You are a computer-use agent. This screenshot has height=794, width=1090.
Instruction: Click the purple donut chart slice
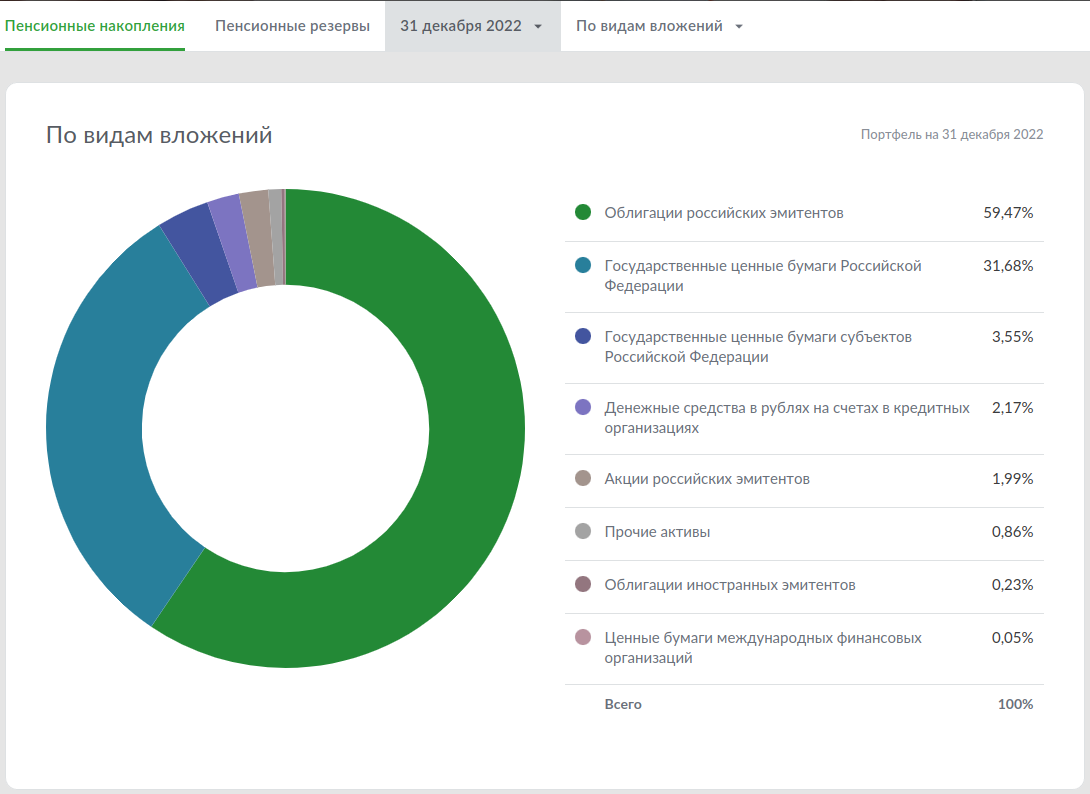233,243
